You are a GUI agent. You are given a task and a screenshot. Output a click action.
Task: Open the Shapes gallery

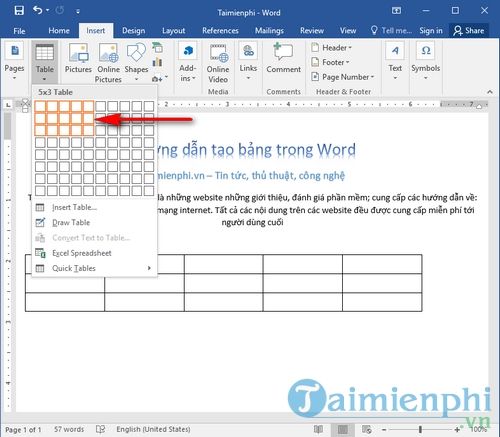tap(136, 62)
